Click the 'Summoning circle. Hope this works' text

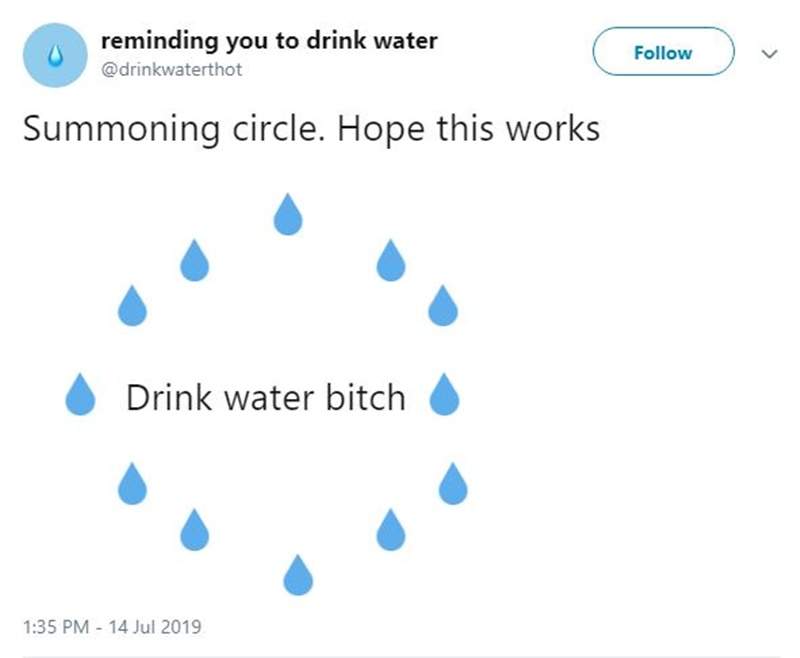pyautogui.click(x=311, y=128)
